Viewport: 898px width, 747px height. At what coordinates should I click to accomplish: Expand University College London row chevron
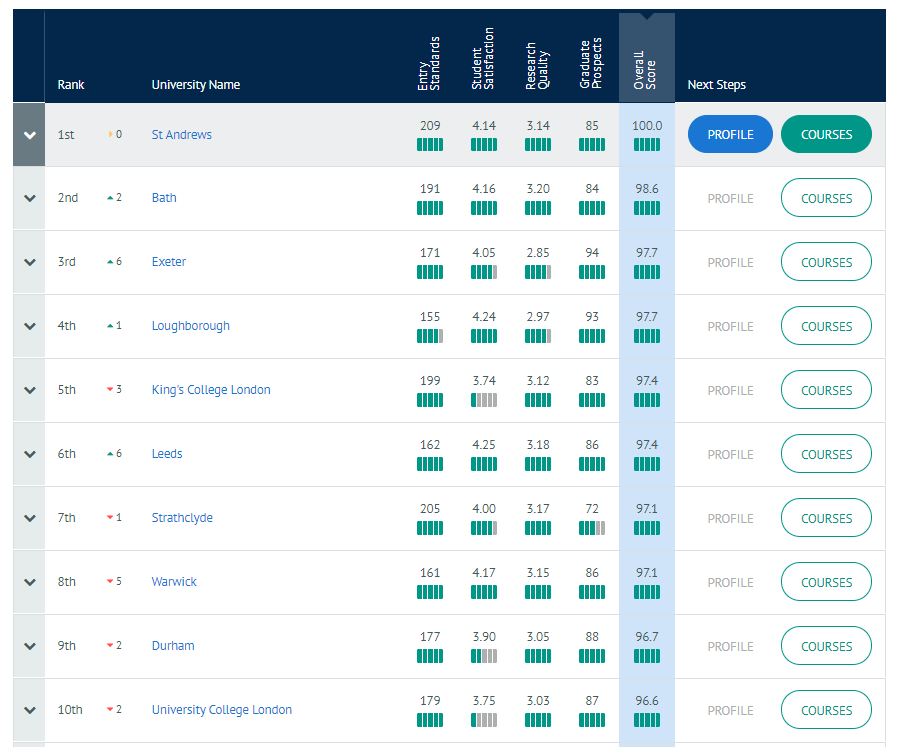coord(30,710)
